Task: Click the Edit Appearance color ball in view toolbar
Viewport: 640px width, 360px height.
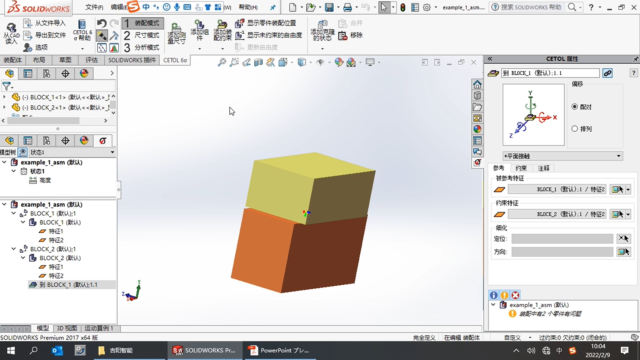Action: pyautogui.click(x=339, y=62)
